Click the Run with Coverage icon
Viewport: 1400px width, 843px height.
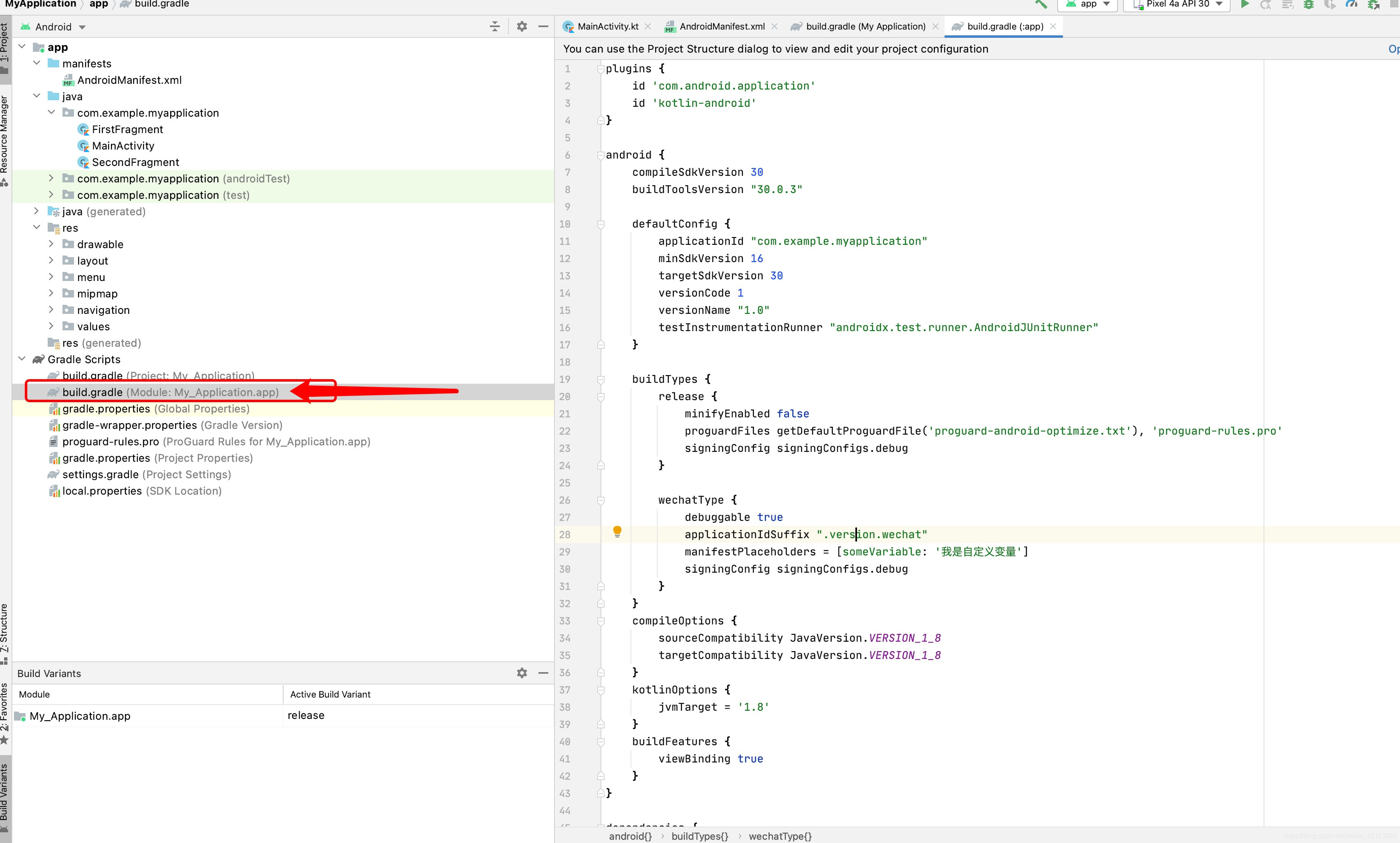(1330, 5)
